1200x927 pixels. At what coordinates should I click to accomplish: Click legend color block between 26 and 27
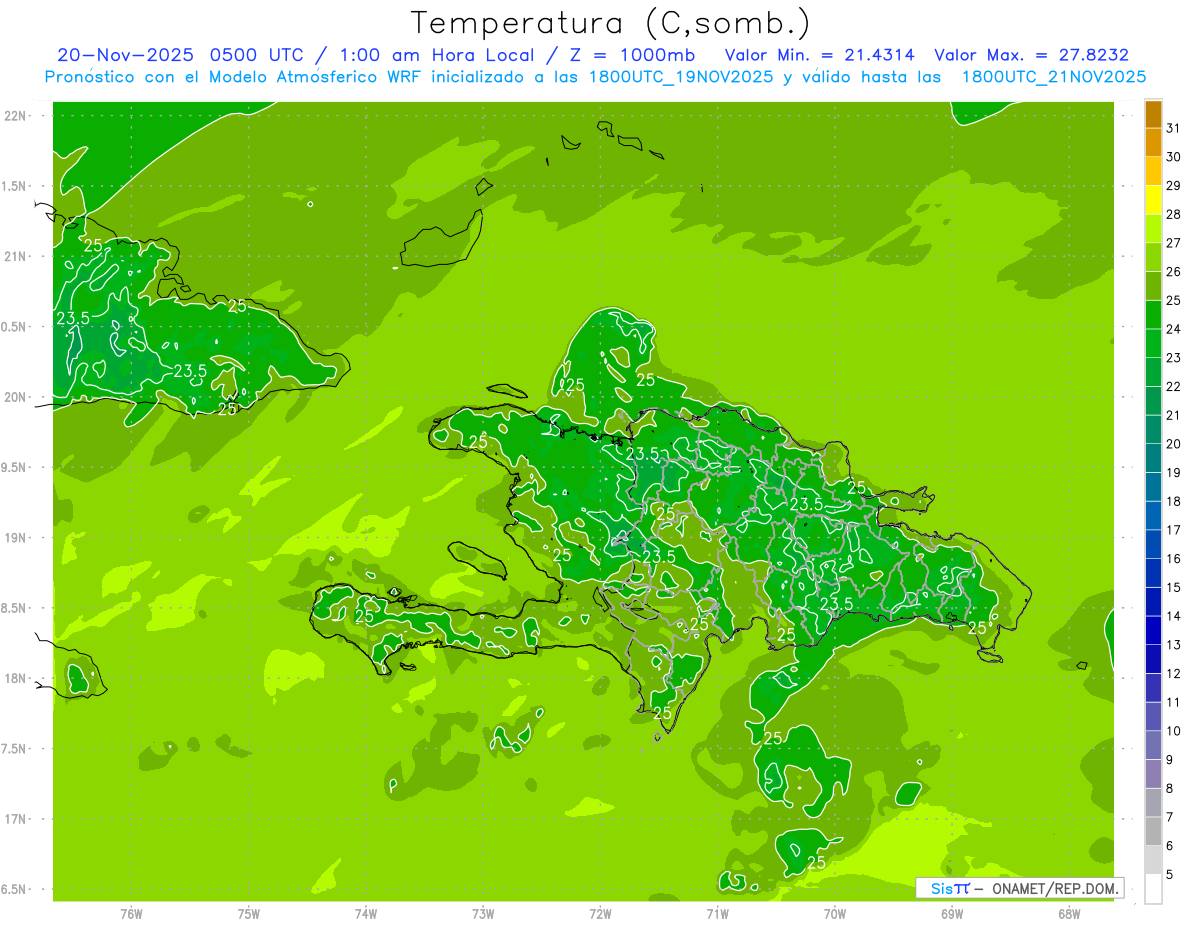1153,257
